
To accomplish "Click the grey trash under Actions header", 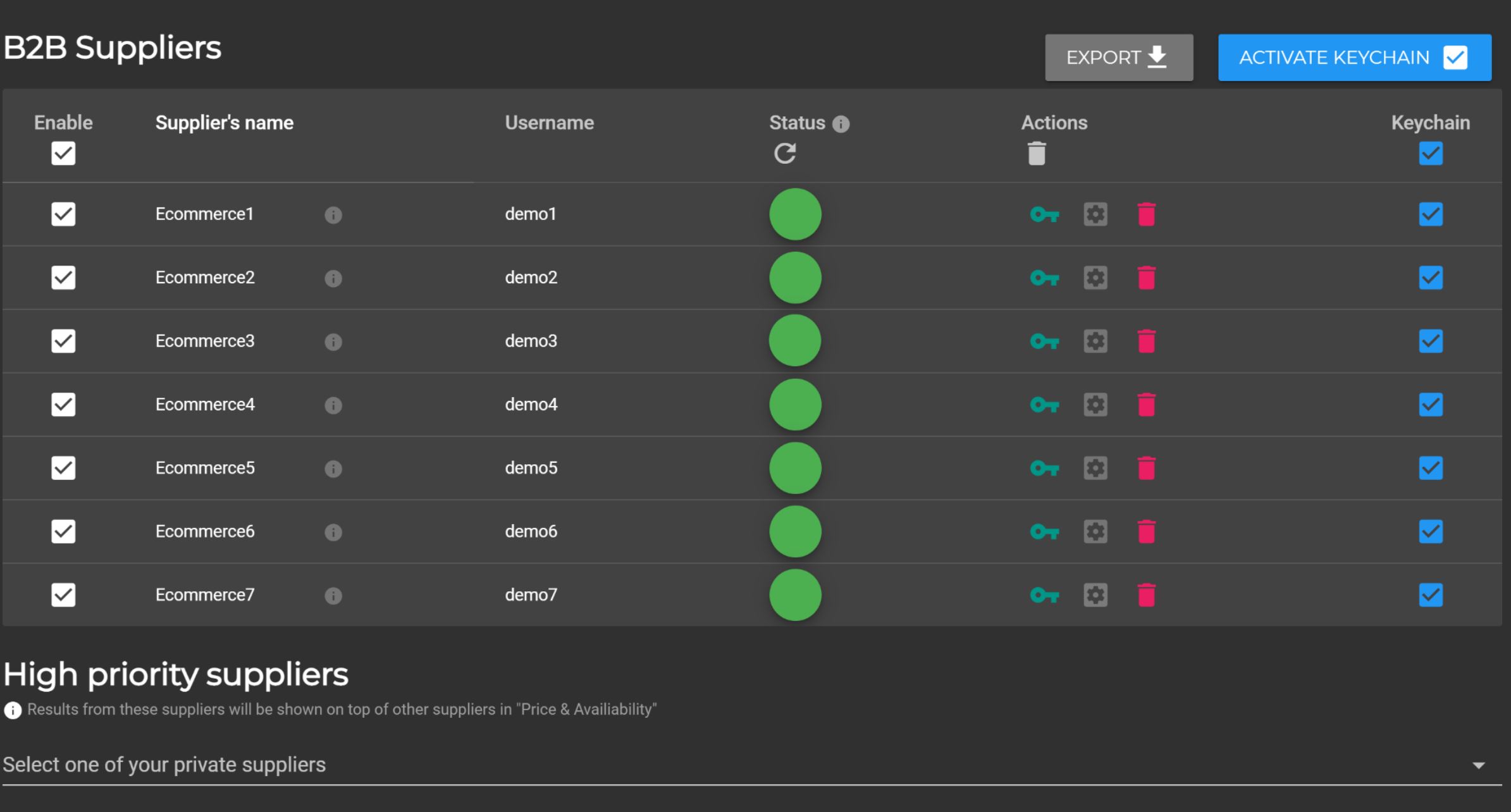I will 1037,154.
